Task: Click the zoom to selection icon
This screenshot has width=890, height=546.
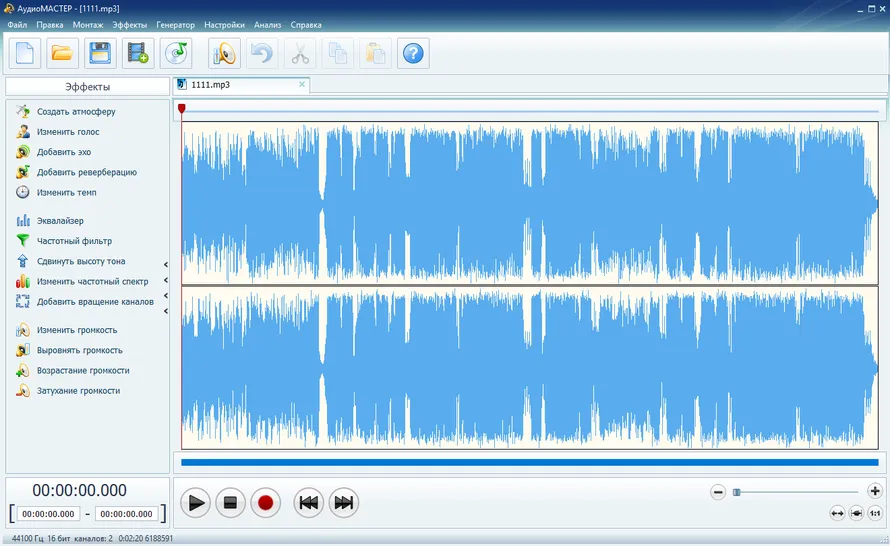Action: pyautogui.click(x=856, y=514)
